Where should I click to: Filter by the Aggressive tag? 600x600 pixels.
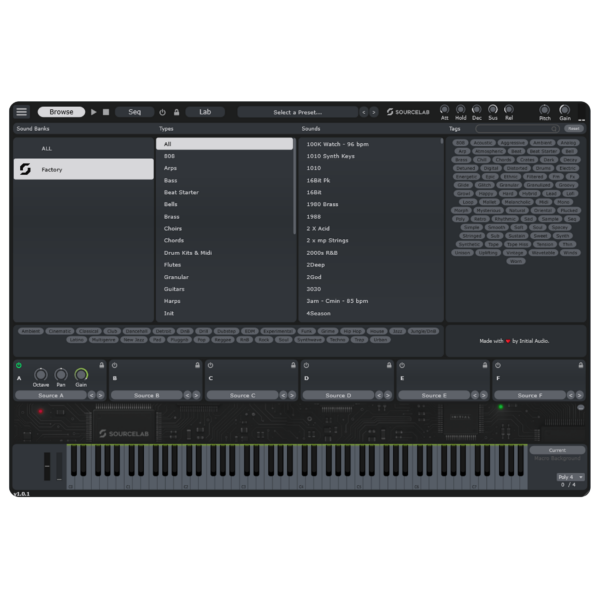pos(512,143)
